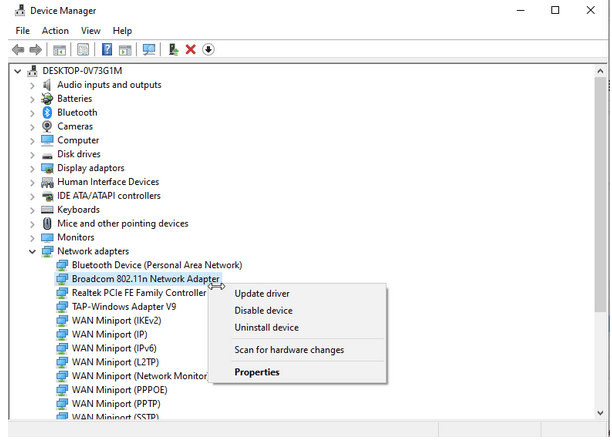
Task: Click the Keyboards category icon
Action: pos(47,210)
